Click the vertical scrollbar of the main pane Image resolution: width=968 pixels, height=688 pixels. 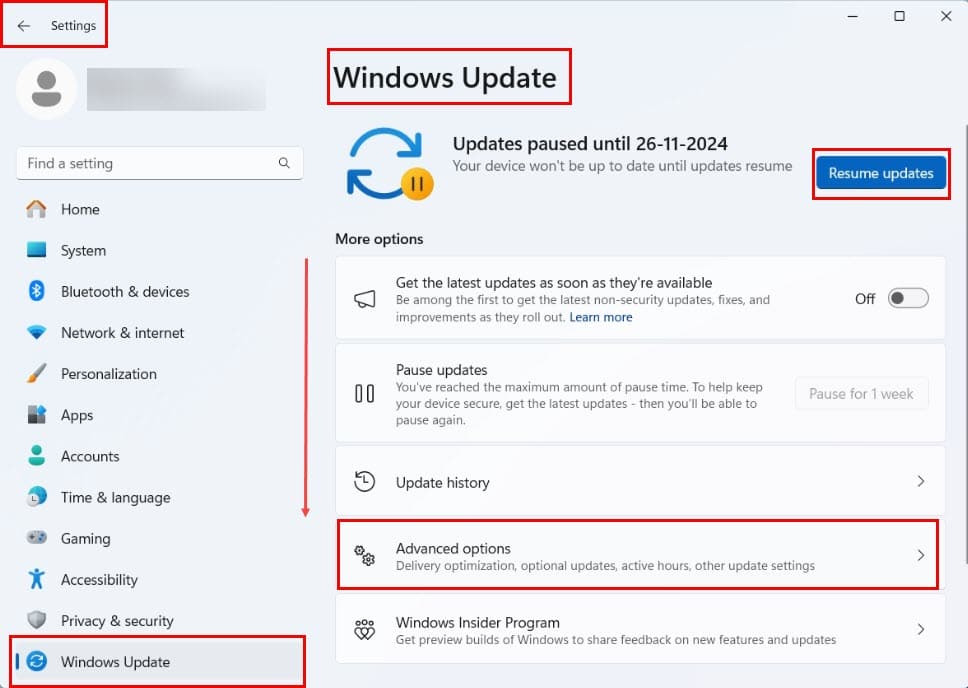coord(965,344)
